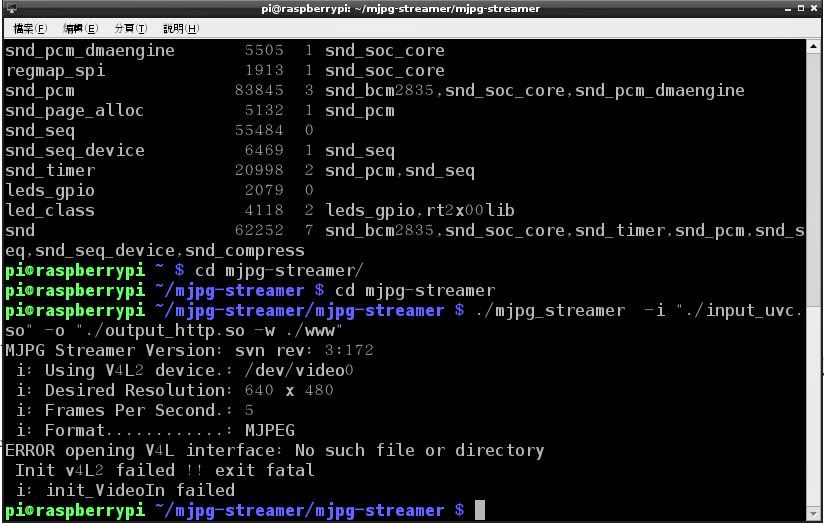Viewport: 824px width, 523px height.
Task: Click the size value 6469
Action: pyautogui.click(x=264, y=150)
